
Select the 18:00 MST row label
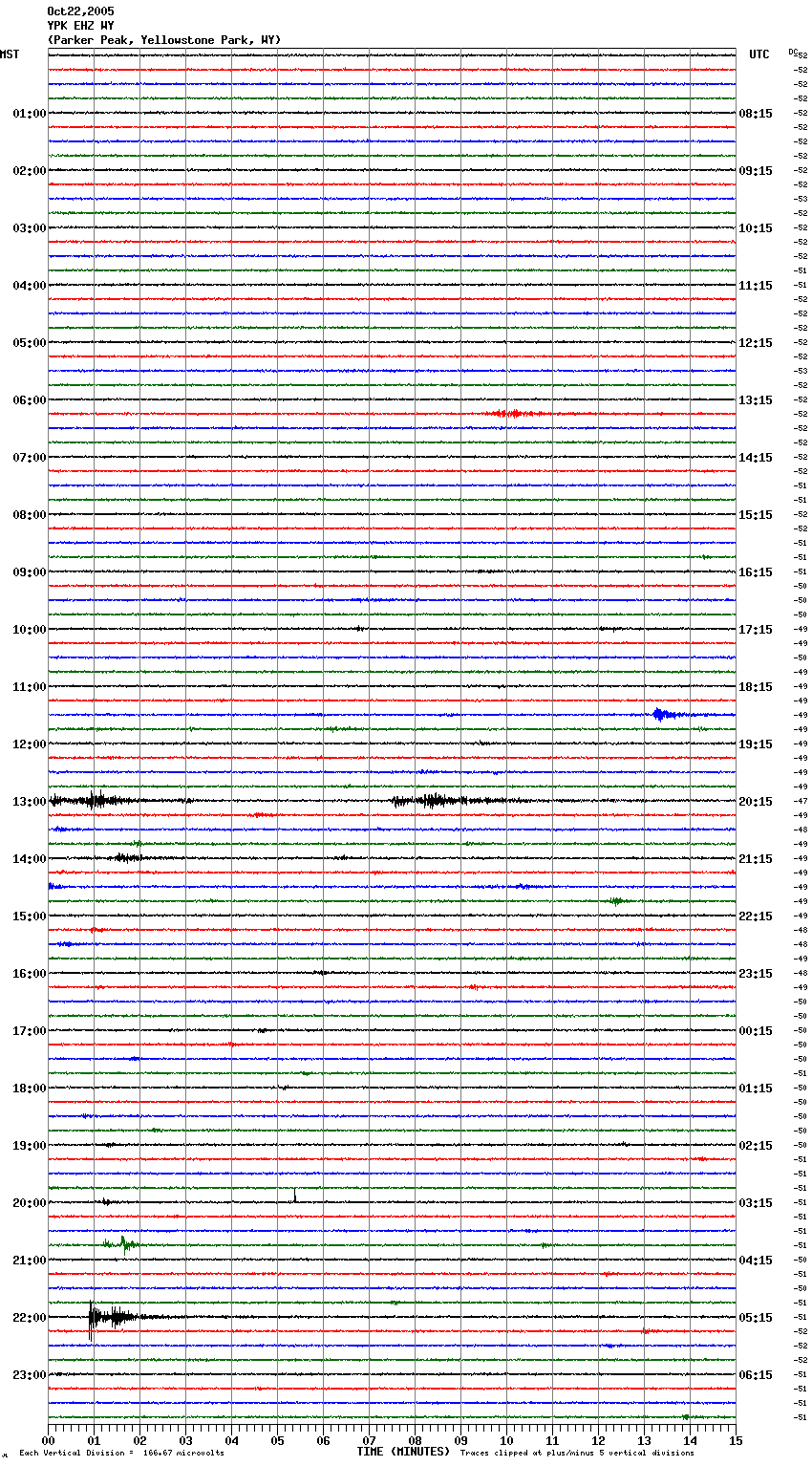[x=30, y=1089]
